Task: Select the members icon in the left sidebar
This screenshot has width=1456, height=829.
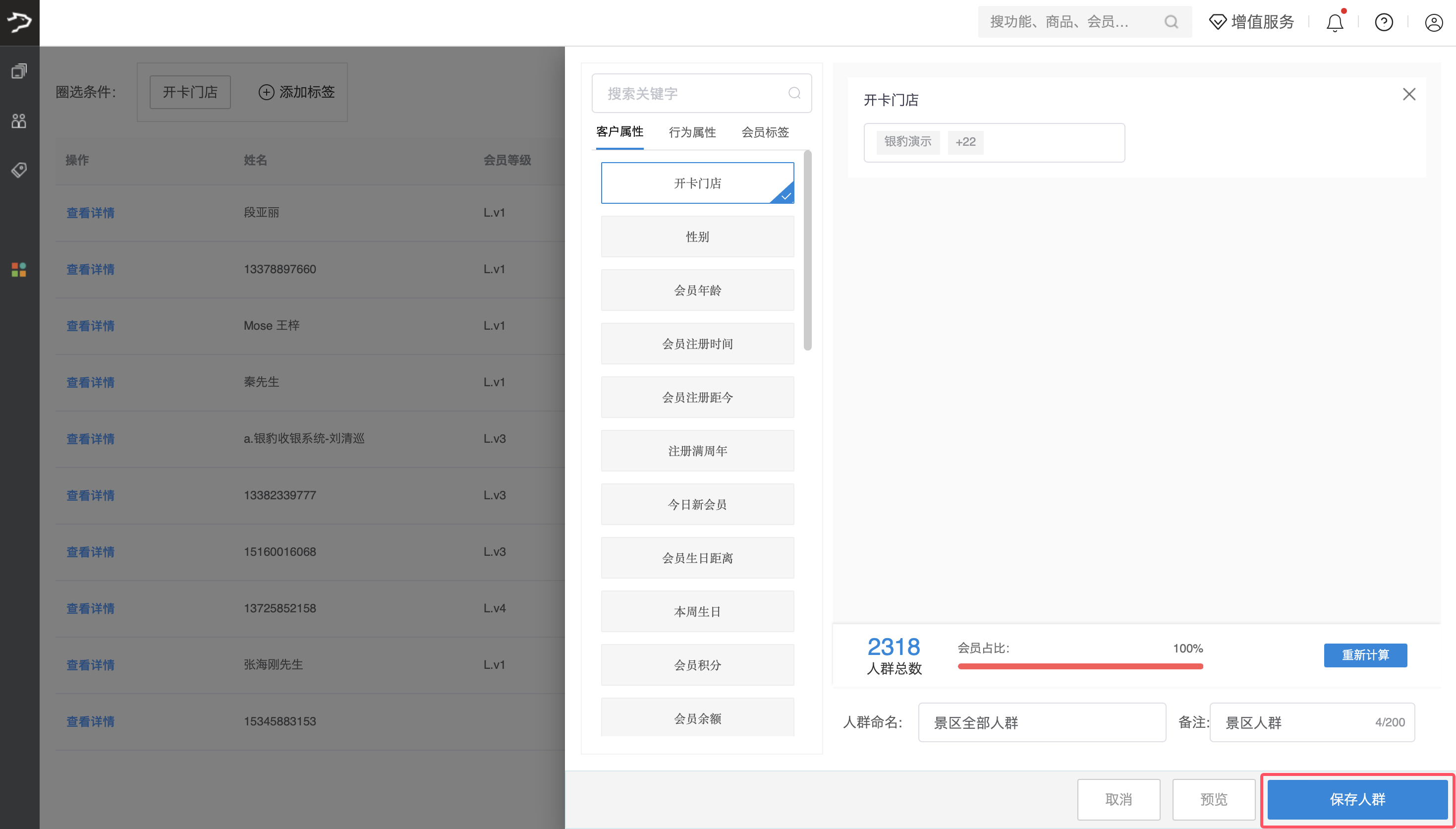Action: pyautogui.click(x=19, y=120)
